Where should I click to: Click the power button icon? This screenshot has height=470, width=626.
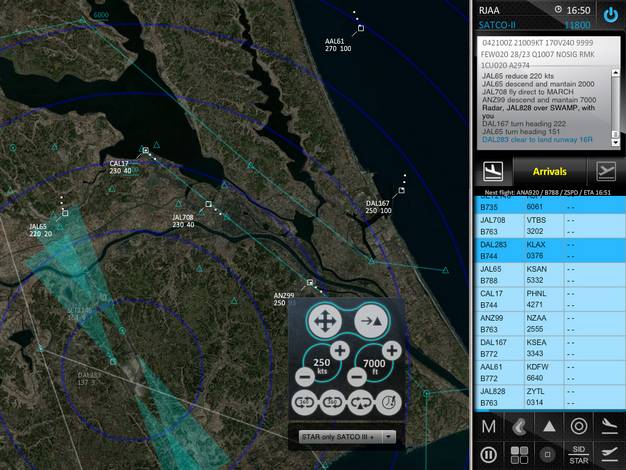609,16
